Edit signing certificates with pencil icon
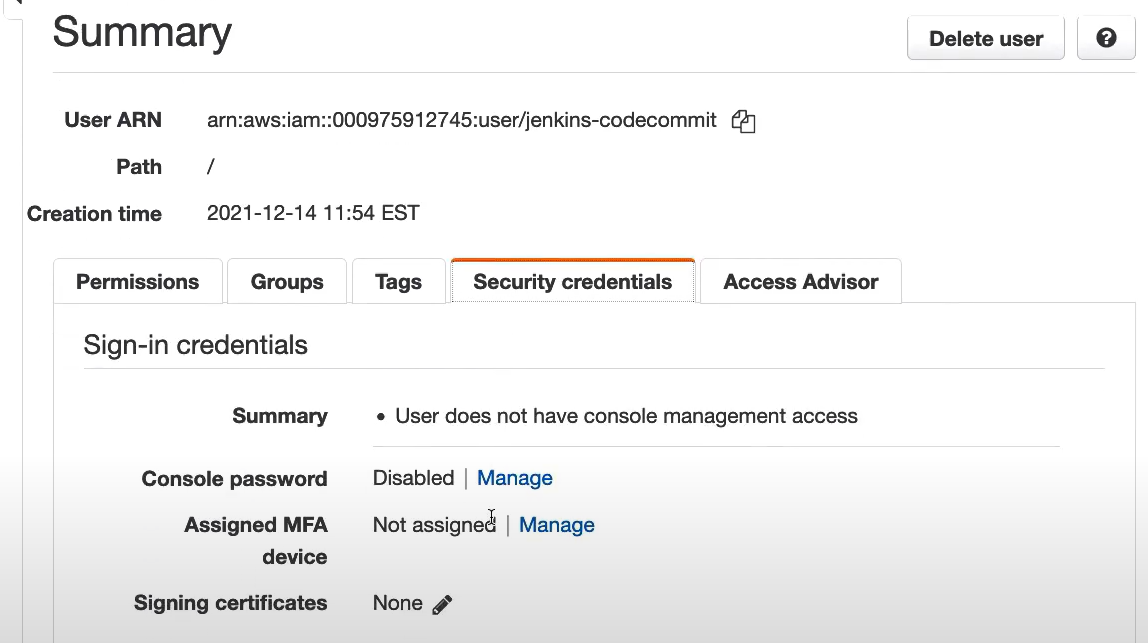This screenshot has height=643, width=1148. 442,604
